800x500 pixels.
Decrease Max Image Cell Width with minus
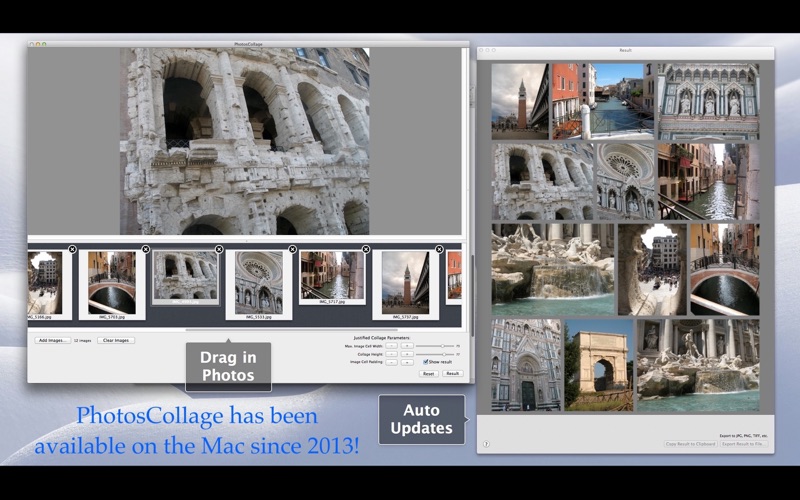coord(391,346)
